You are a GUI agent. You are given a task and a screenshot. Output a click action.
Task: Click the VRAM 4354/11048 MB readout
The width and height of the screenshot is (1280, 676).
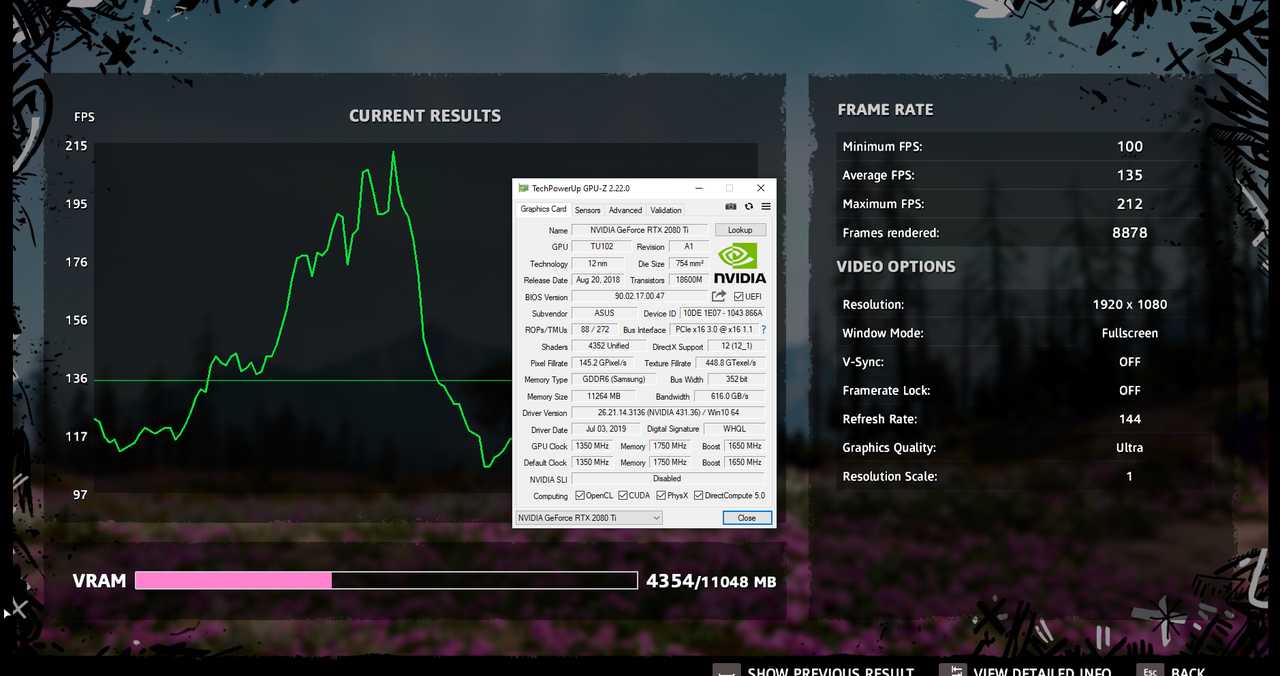click(711, 581)
